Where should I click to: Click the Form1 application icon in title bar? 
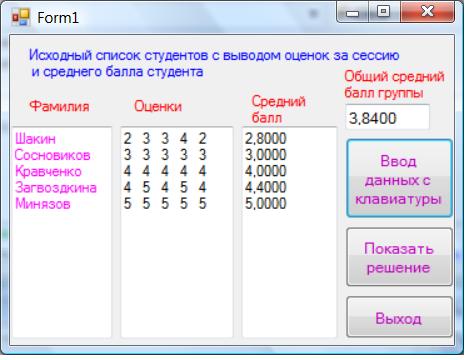21,17
